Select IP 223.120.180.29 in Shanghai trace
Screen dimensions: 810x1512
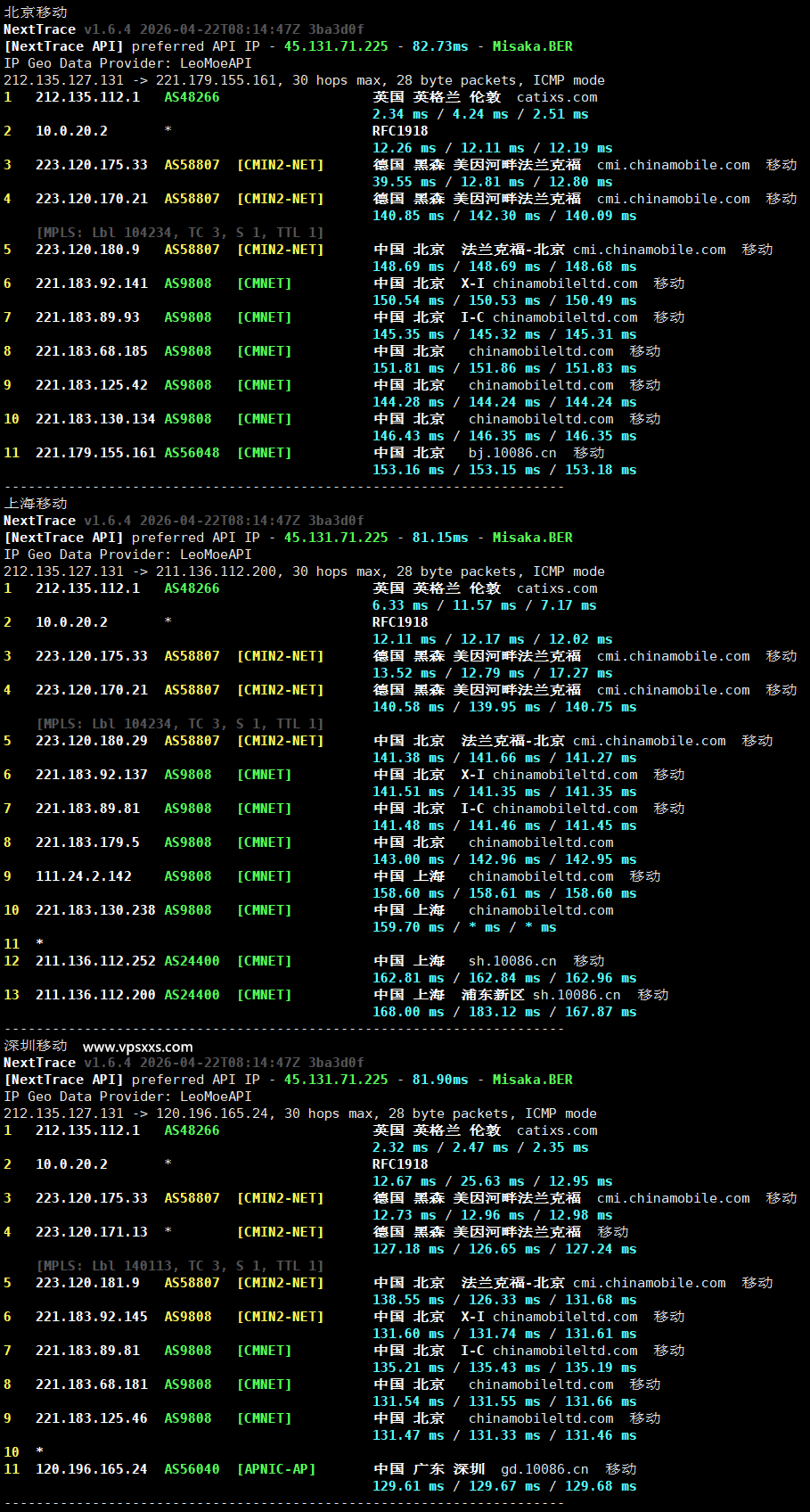92,741
